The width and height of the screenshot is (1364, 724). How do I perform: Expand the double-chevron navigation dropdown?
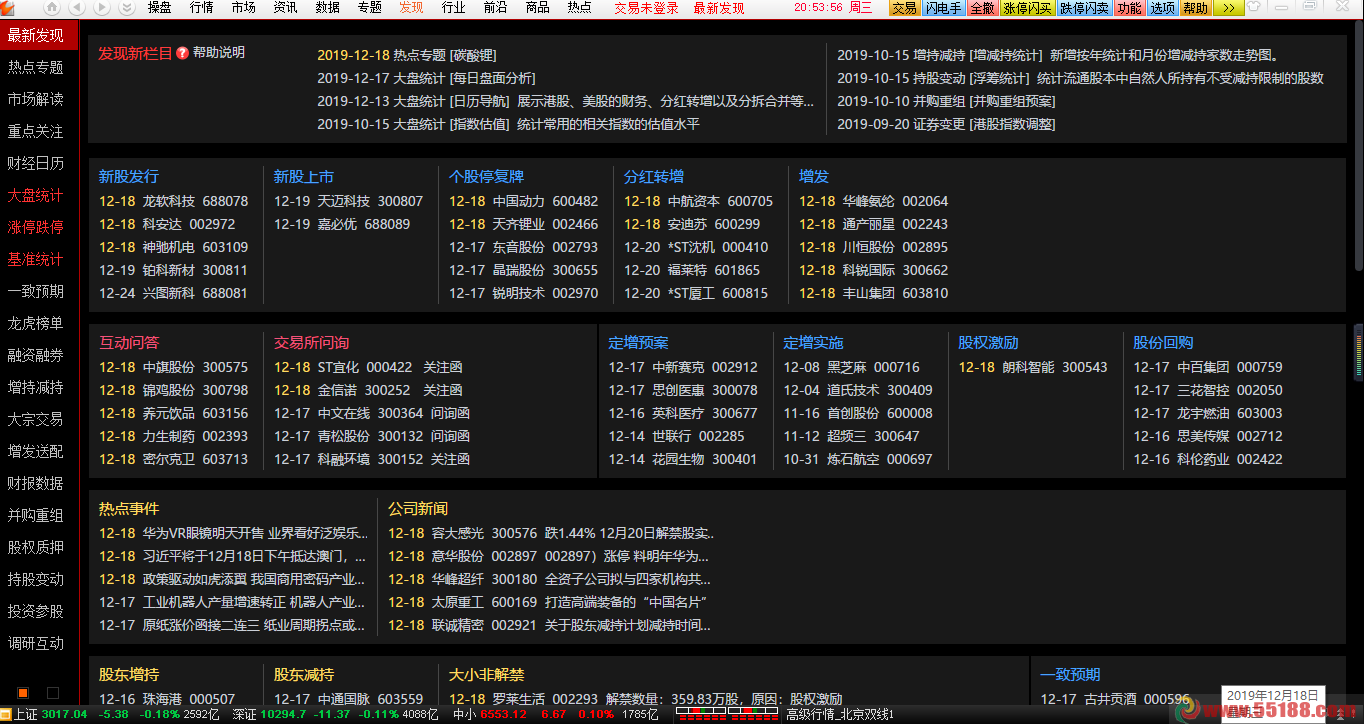126,8
